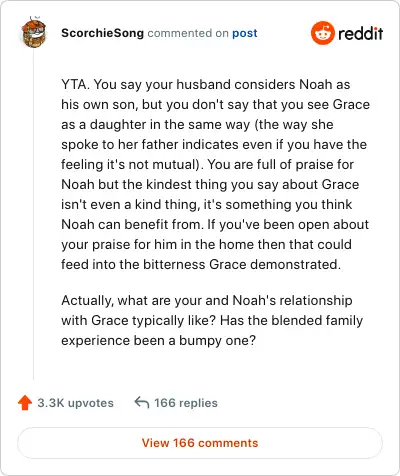Click the 3.3K upvotes count
This screenshot has width=400, height=476.
[x=75, y=403]
